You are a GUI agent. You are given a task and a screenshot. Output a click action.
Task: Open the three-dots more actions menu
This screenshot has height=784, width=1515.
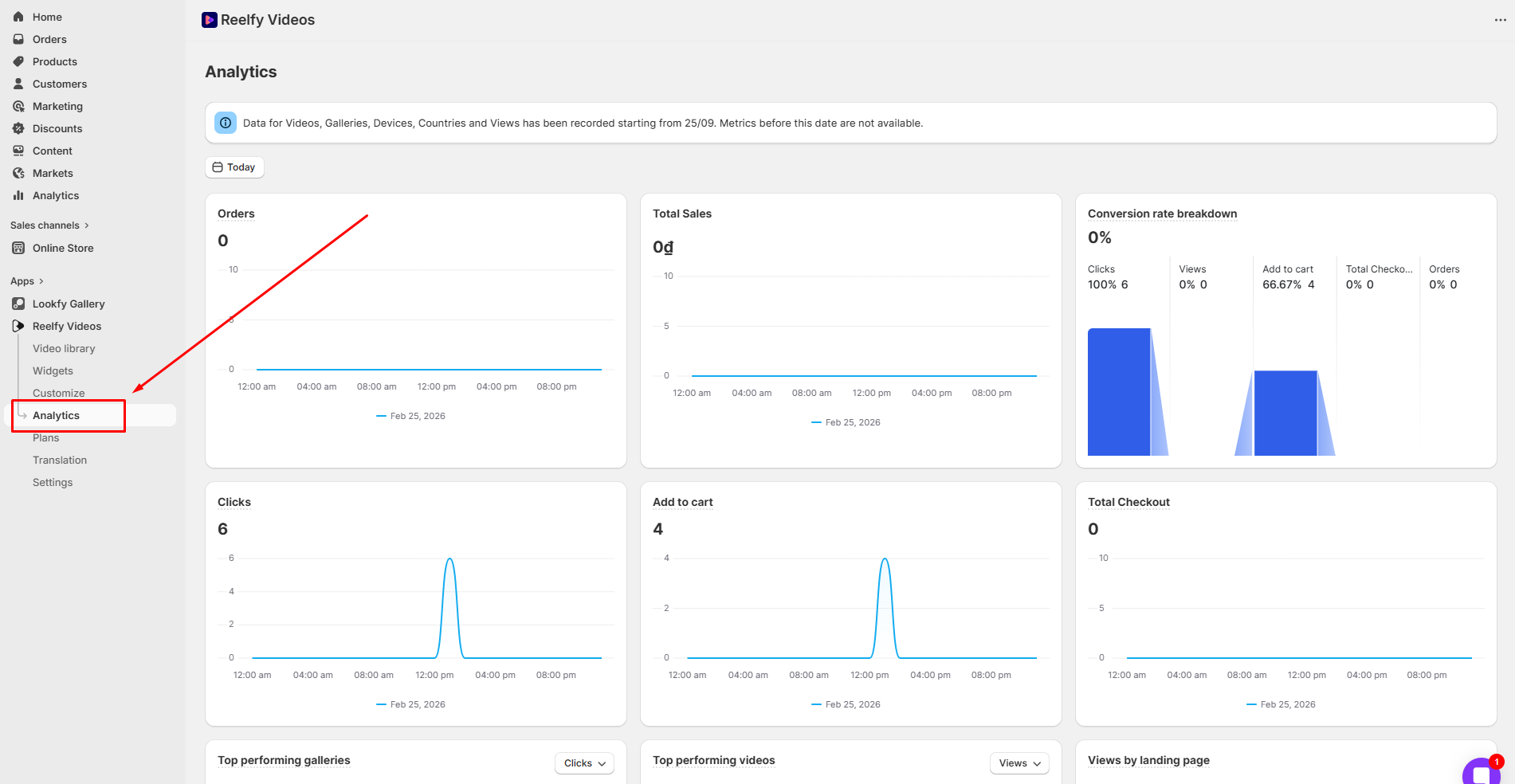tap(1500, 20)
